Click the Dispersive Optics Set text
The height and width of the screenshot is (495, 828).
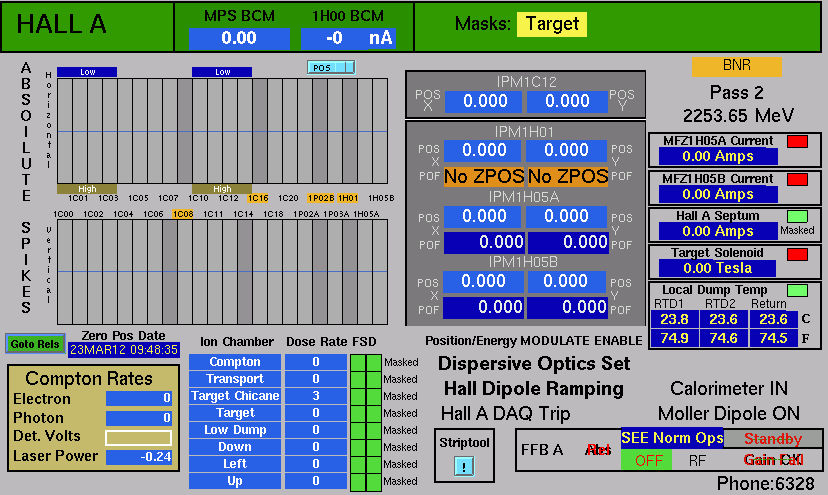pos(534,364)
